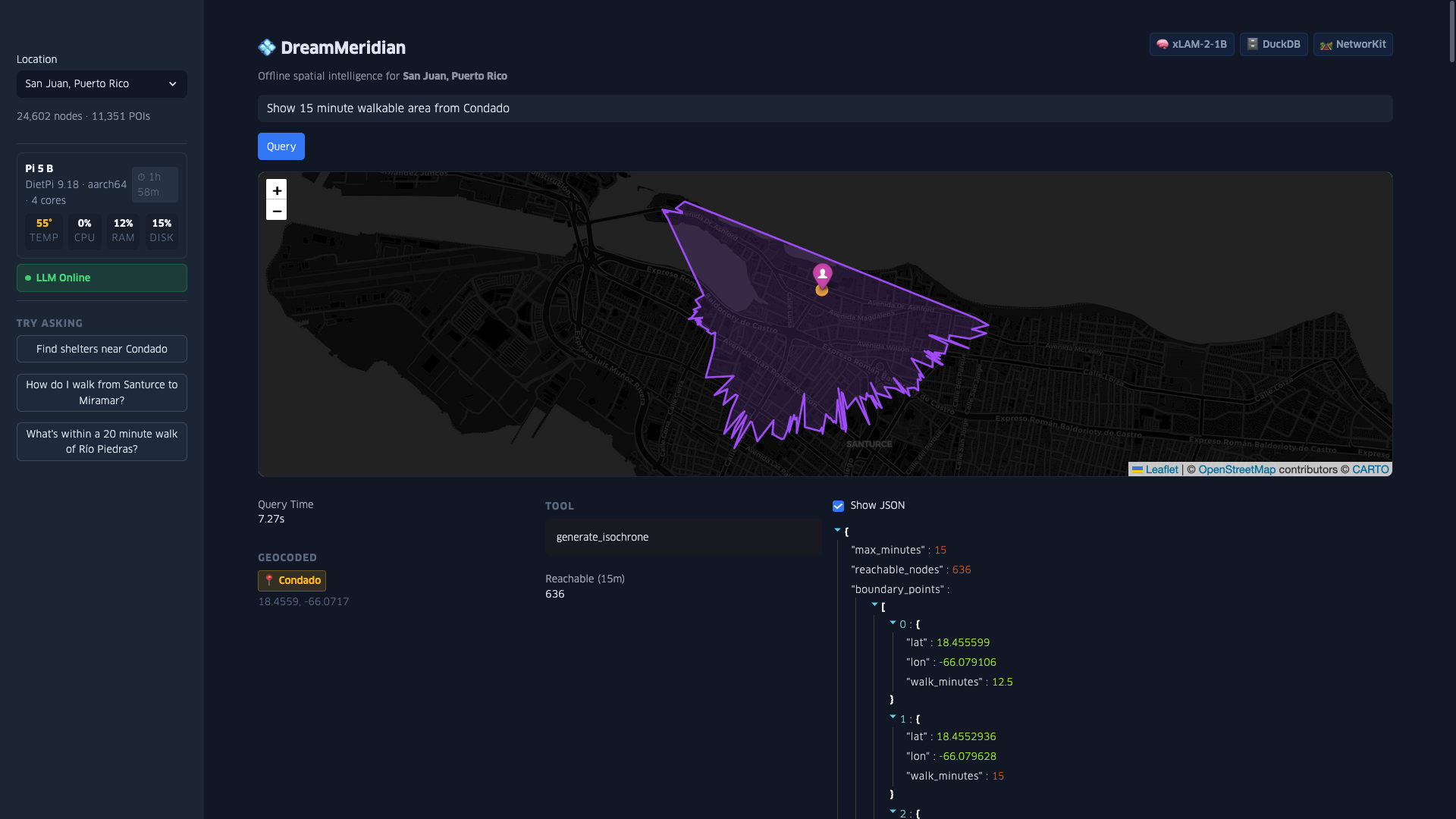
Task: Collapse the root JSON object node
Action: [x=837, y=529]
